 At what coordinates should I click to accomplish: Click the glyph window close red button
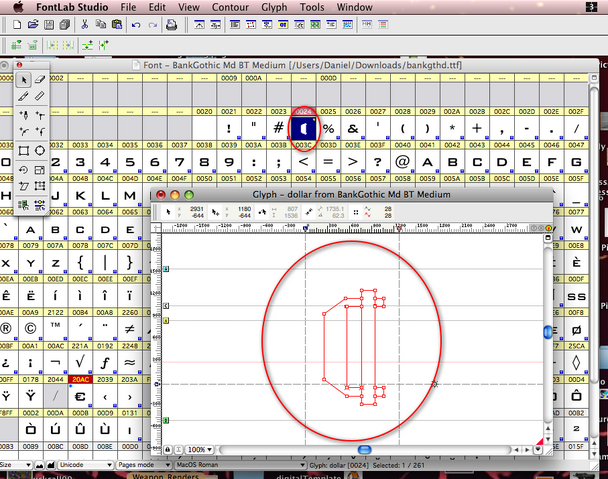click(161, 195)
